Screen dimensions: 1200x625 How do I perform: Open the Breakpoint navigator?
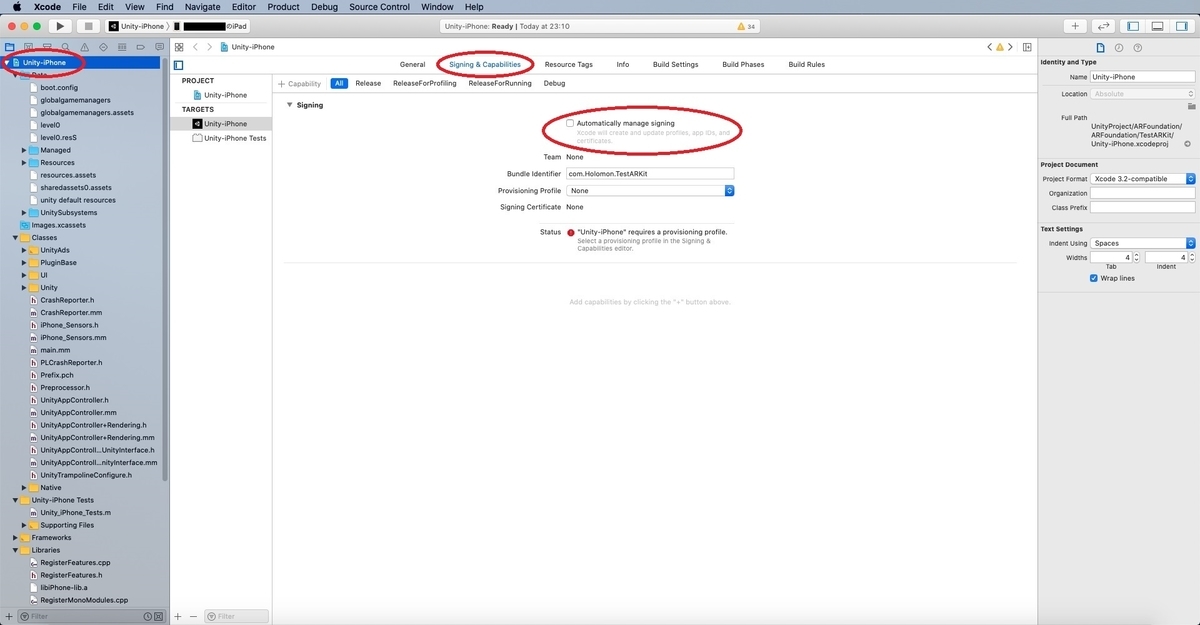[140, 47]
